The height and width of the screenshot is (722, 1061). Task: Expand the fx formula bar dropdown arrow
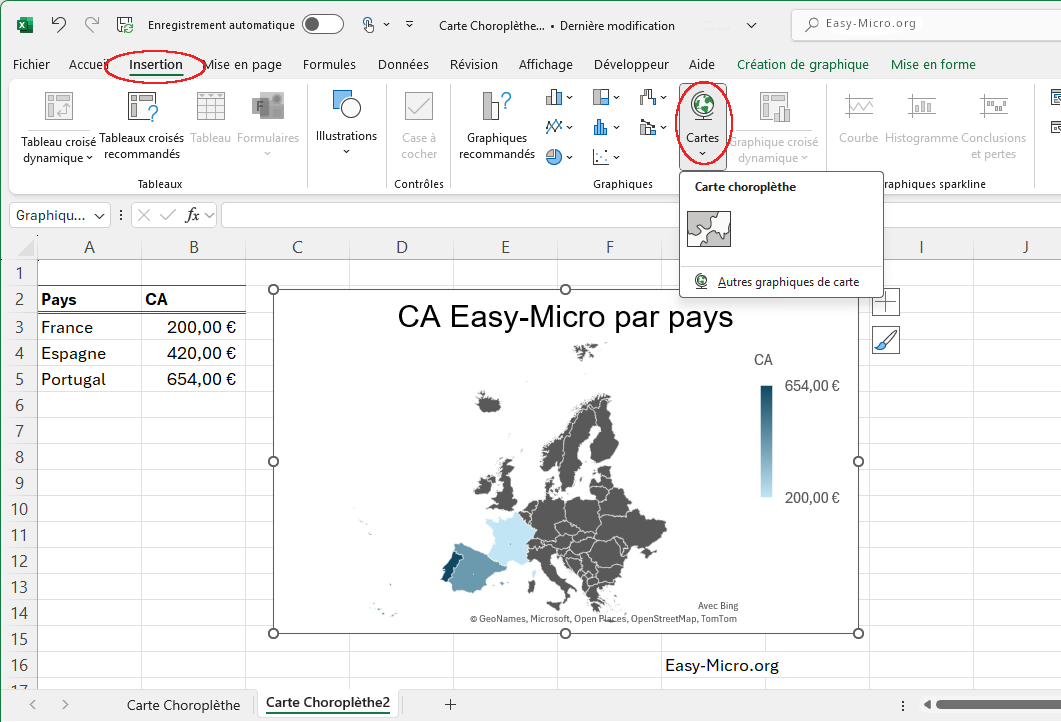tap(209, 216)
